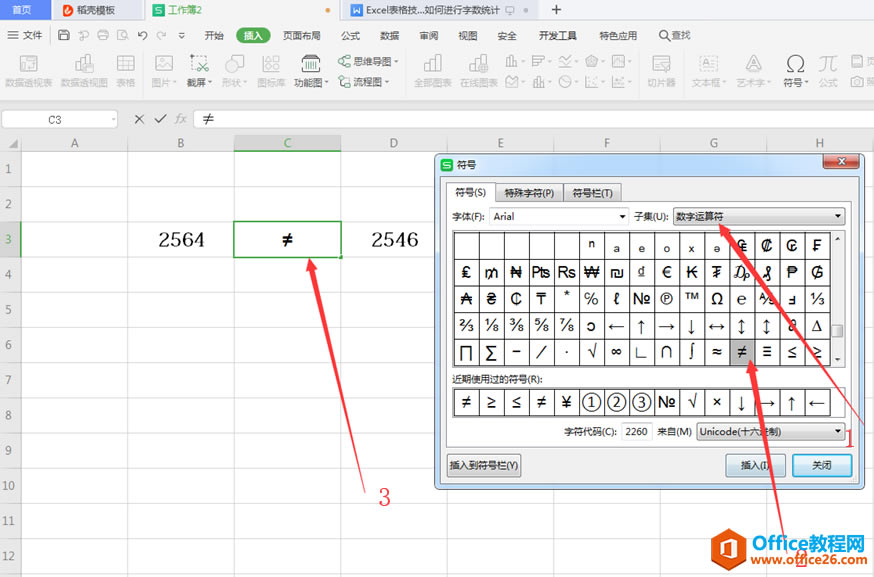Open the 特殊字符(P) tab in symbol dialog
This screenshot has width=874, height=577.
pyautogui.click(x=529, y=193)
